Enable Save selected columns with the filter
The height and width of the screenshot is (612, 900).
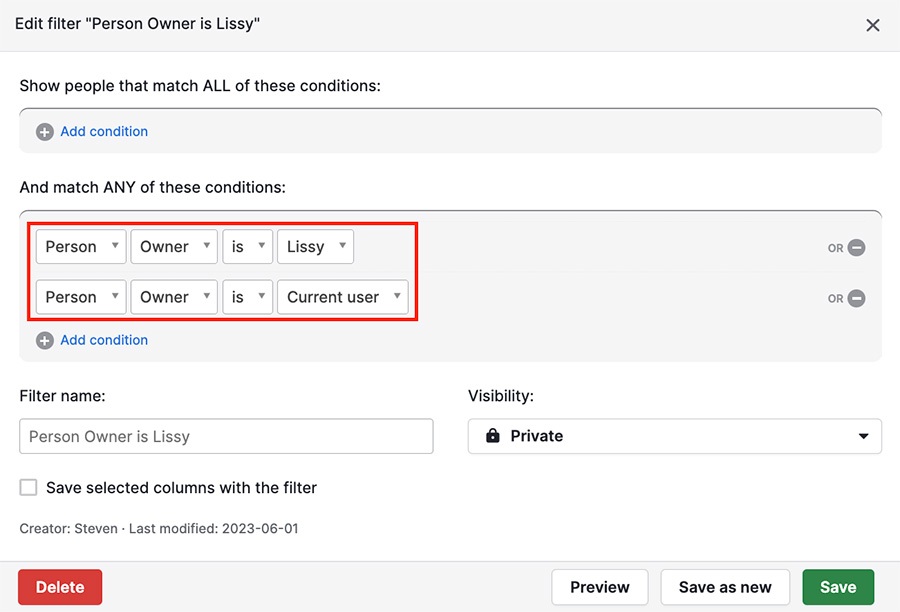point(29,488)
